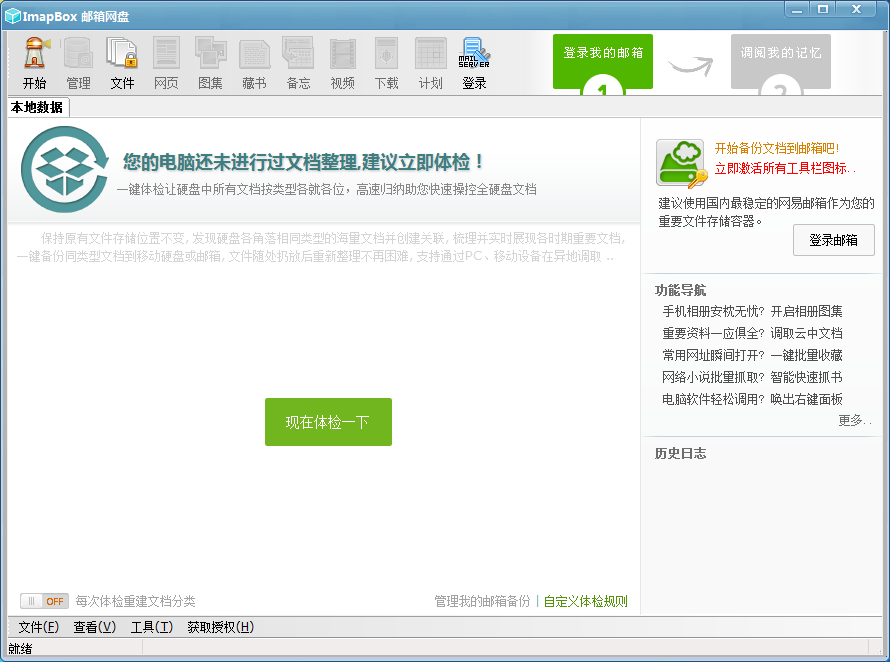Select the 文件 (Files) toolbar icon
This screenshot has height=662, width=890.
[122, 62]
